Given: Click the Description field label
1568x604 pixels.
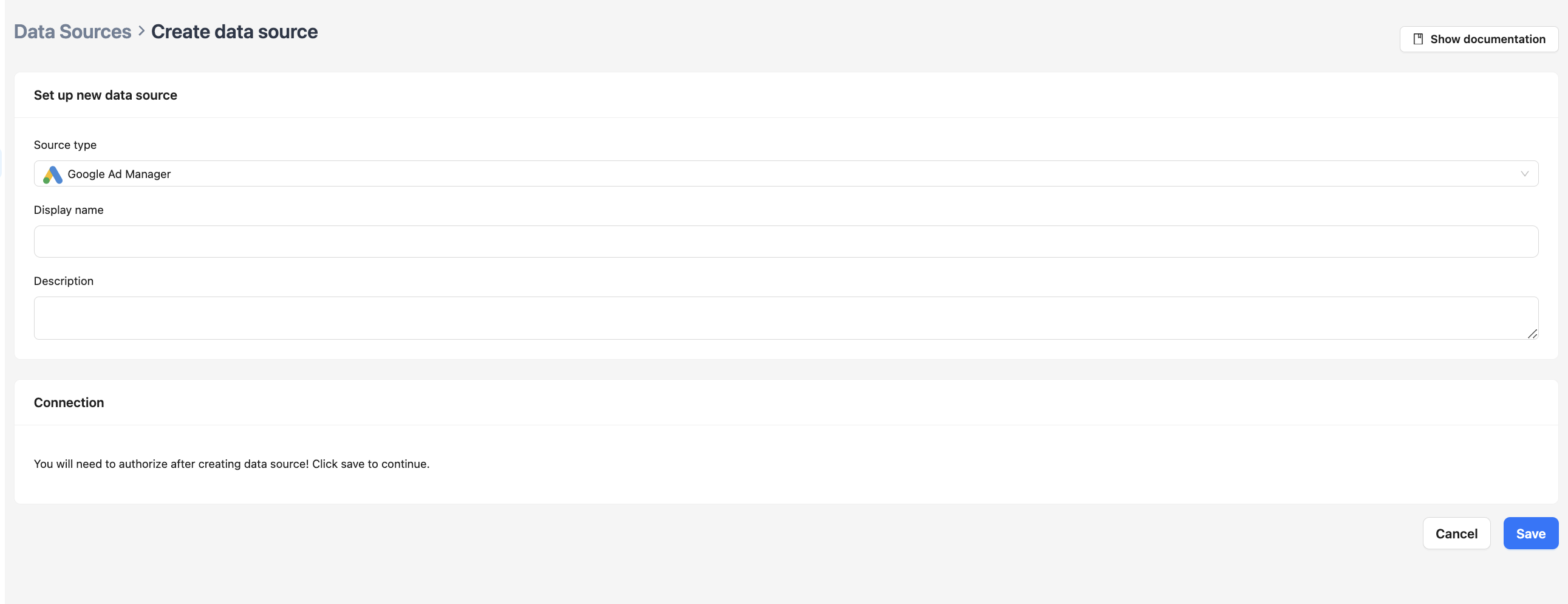Looking at the screenshot, I should coord(64,281).
